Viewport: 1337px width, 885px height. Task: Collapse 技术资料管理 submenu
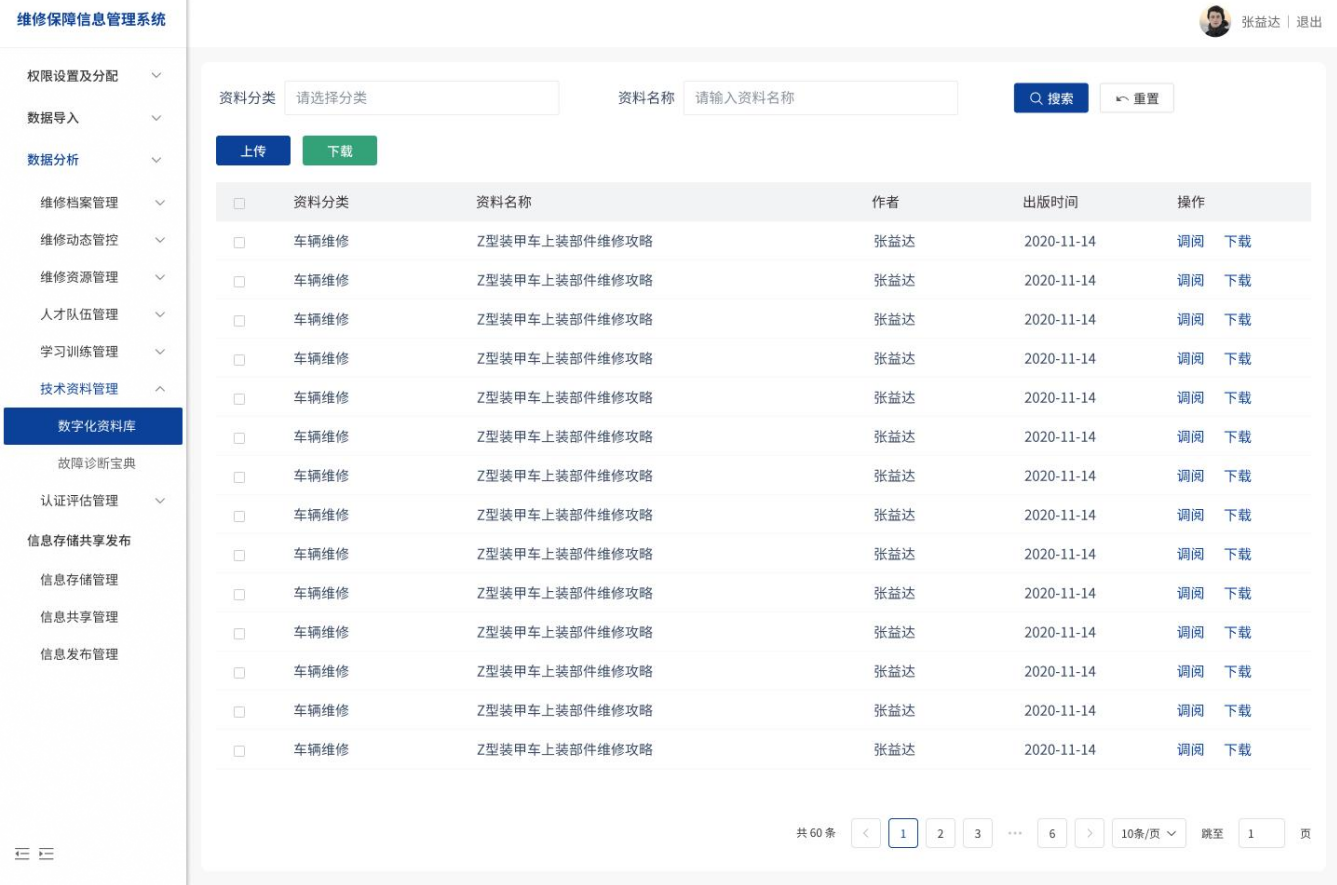(160, 389)
